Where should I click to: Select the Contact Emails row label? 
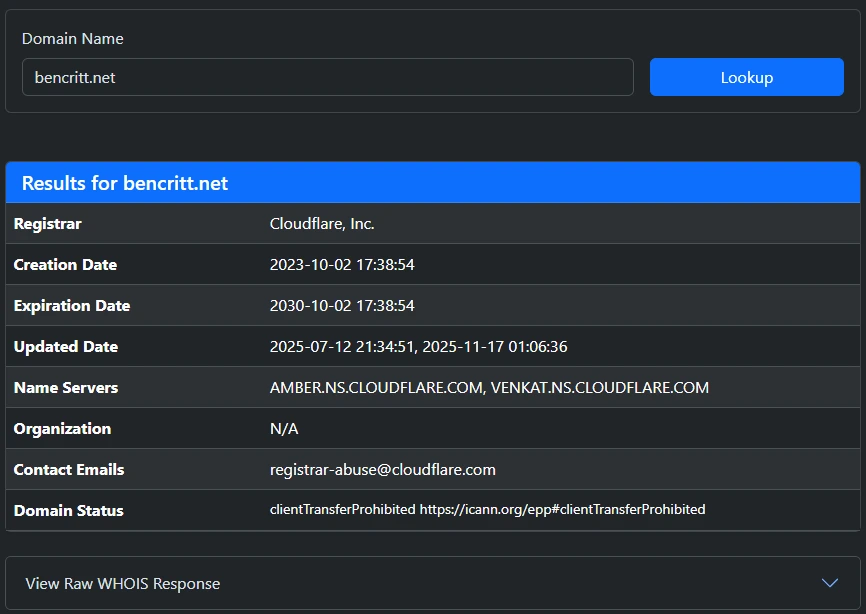(x=67, y=469)
